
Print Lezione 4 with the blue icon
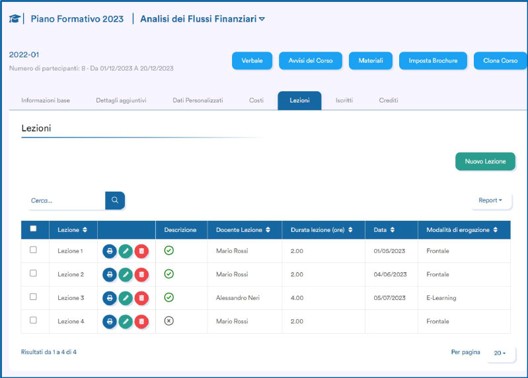(109, 321)
